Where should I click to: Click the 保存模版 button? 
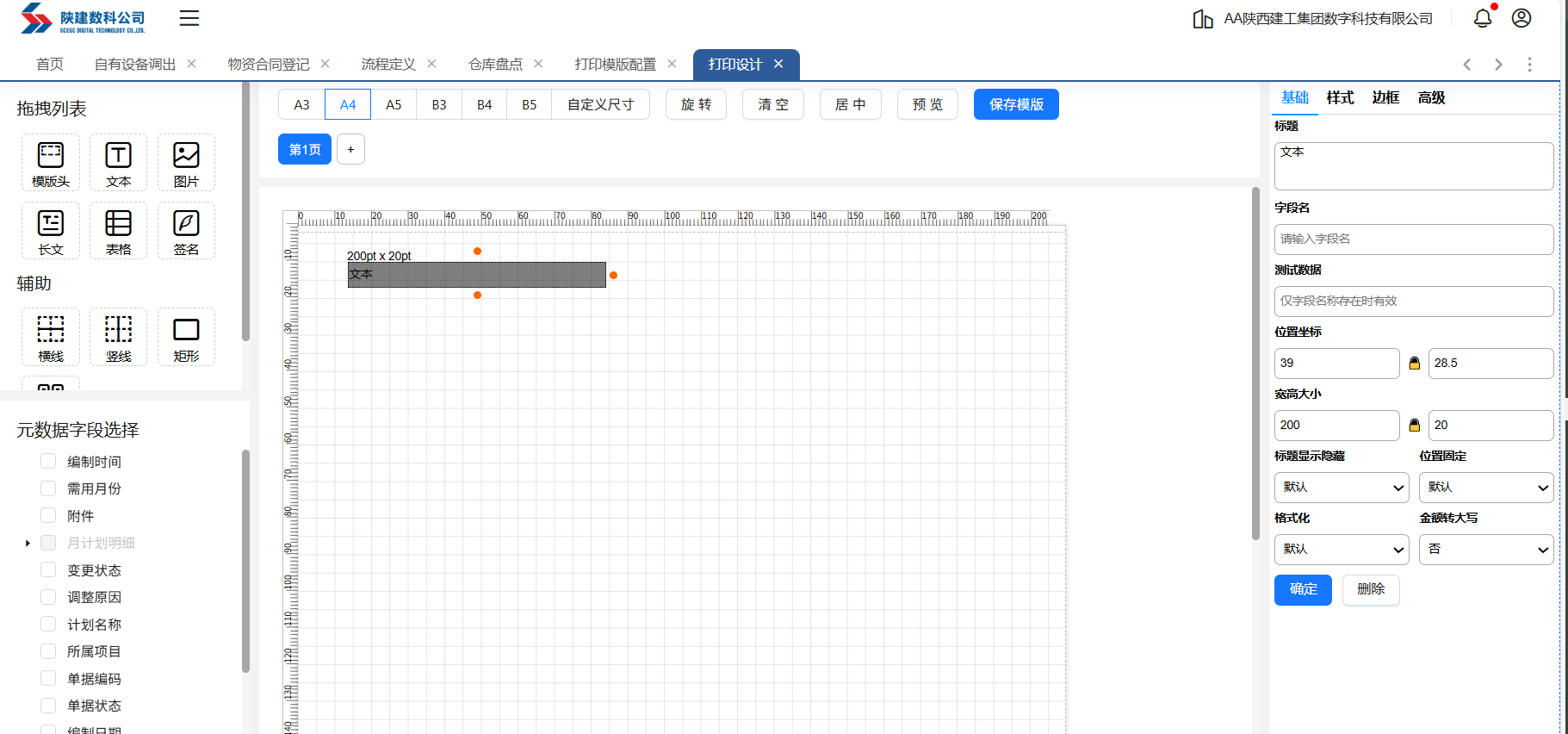click(x=1016, y=104)
